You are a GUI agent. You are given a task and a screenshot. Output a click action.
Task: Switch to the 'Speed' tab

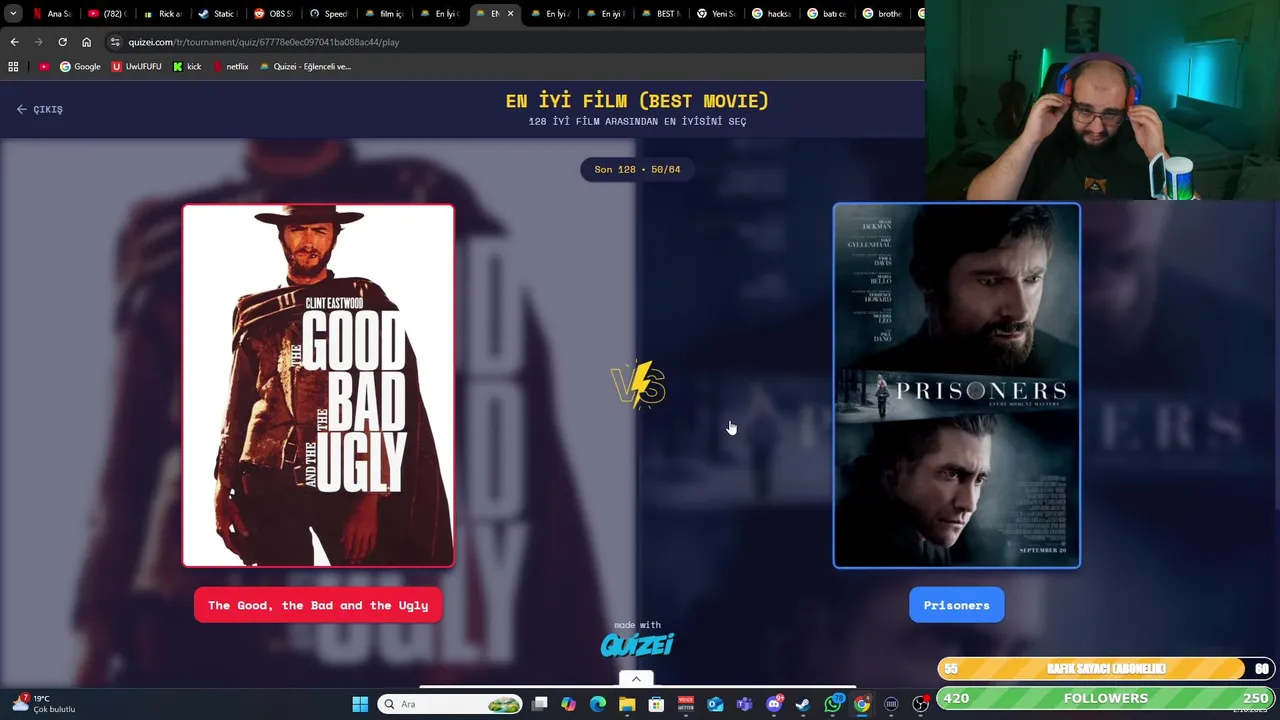tap(328, 14)
